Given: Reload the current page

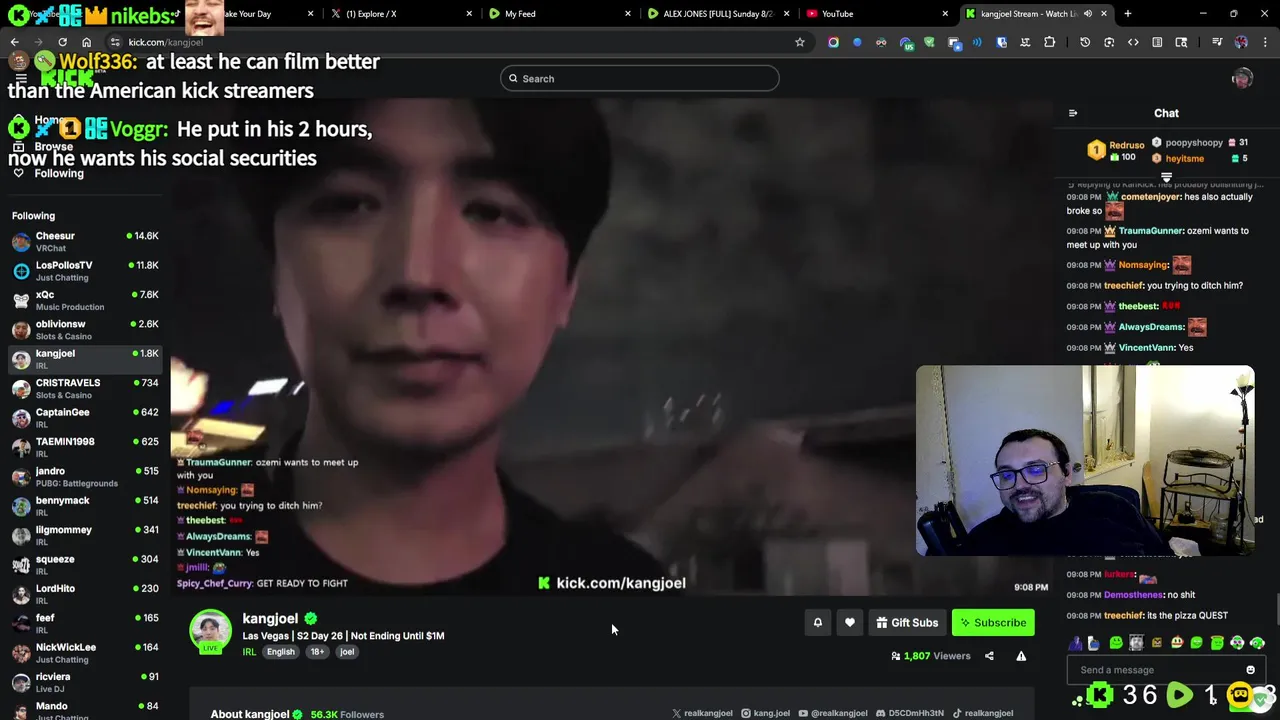Looking at the screenshot, I should [x=62, y=42].
